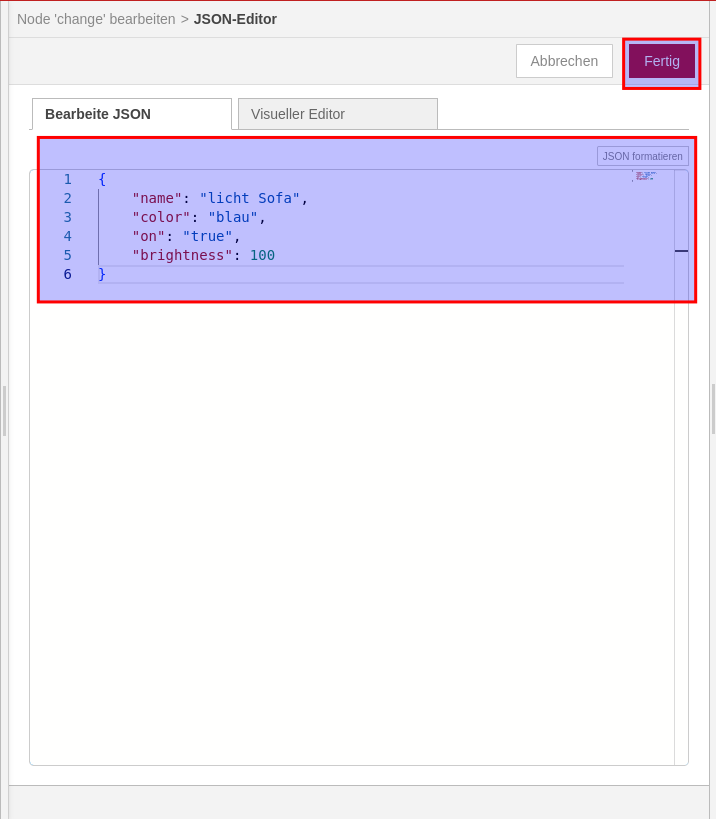Click line number 1 in gutter
The image size is (716, 819).
tap(67, 179)
